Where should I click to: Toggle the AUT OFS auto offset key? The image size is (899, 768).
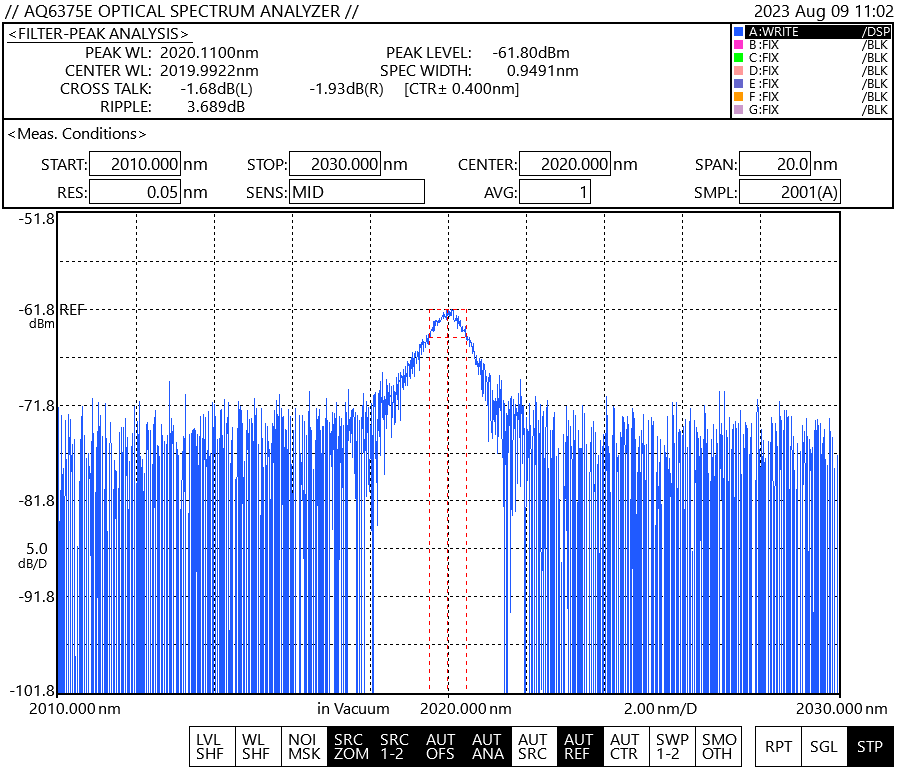[x=441, y=746]
